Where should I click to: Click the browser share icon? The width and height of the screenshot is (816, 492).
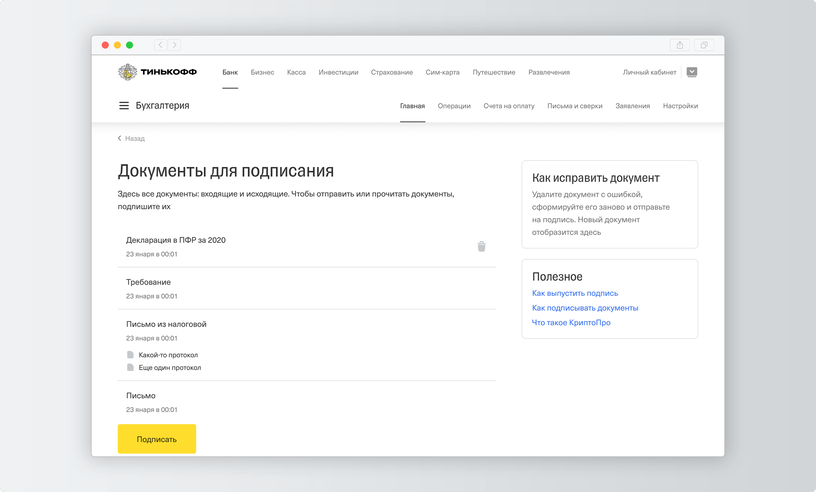pos(680,45)
